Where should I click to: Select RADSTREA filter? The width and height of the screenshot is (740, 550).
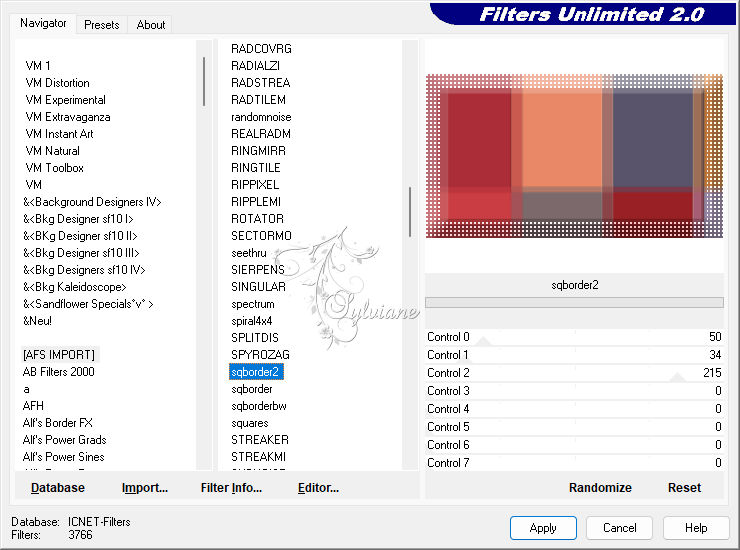[261, 83]
